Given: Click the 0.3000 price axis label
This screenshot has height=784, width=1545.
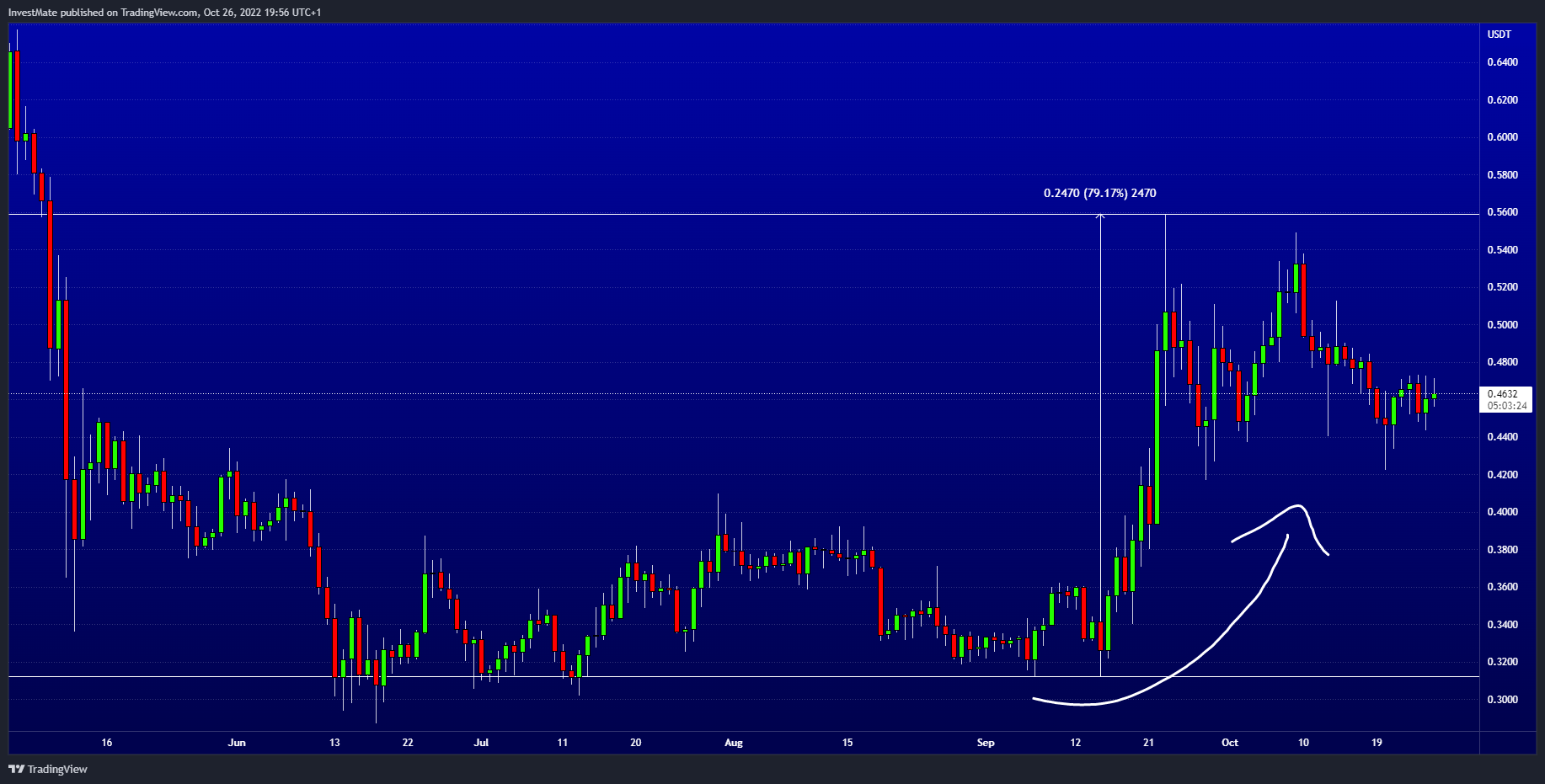Looking at the screenshot, I should 1502,700.
